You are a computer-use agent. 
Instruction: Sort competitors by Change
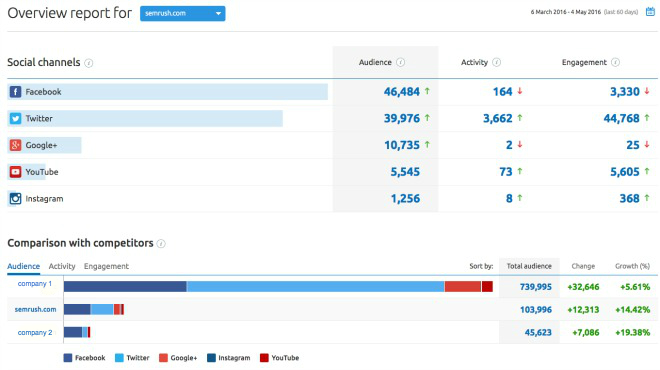pos(583,266)
